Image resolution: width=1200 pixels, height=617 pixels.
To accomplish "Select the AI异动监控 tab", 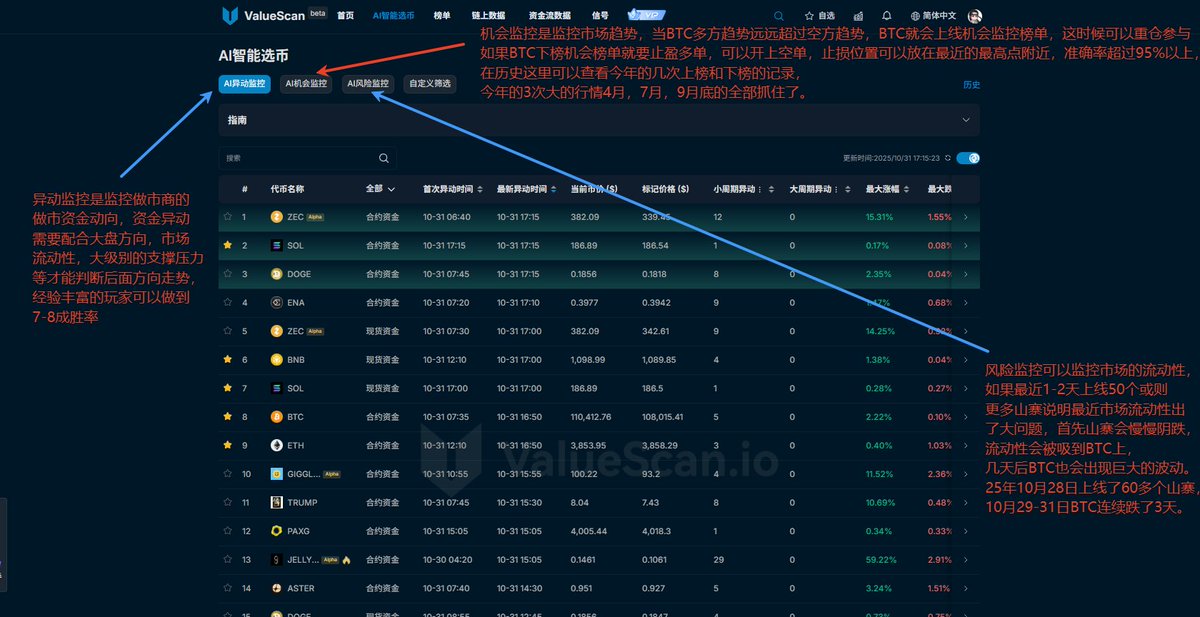I will (245, 84).
